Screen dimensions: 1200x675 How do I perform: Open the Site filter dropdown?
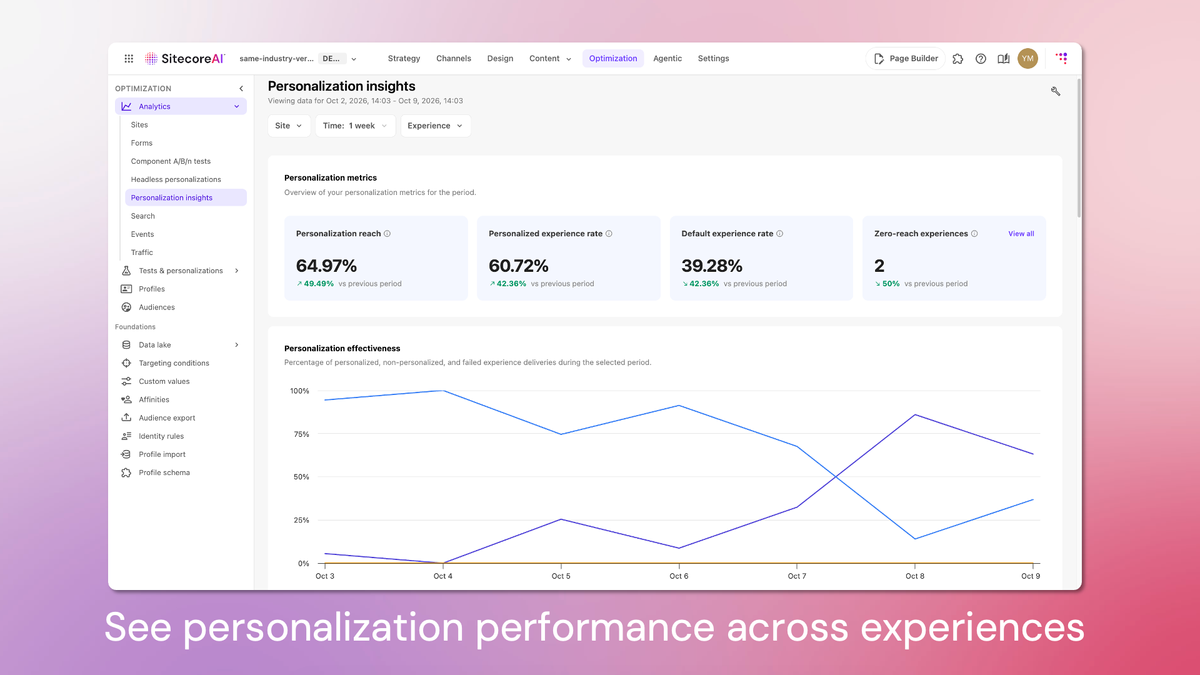(289, 126)
